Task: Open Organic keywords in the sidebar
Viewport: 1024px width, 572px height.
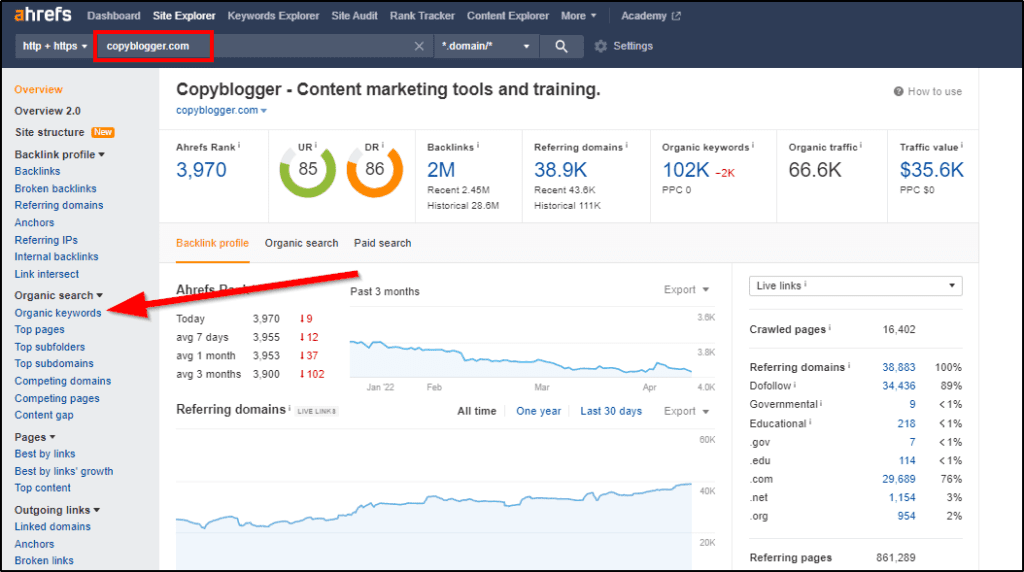Action: (58, 313)
